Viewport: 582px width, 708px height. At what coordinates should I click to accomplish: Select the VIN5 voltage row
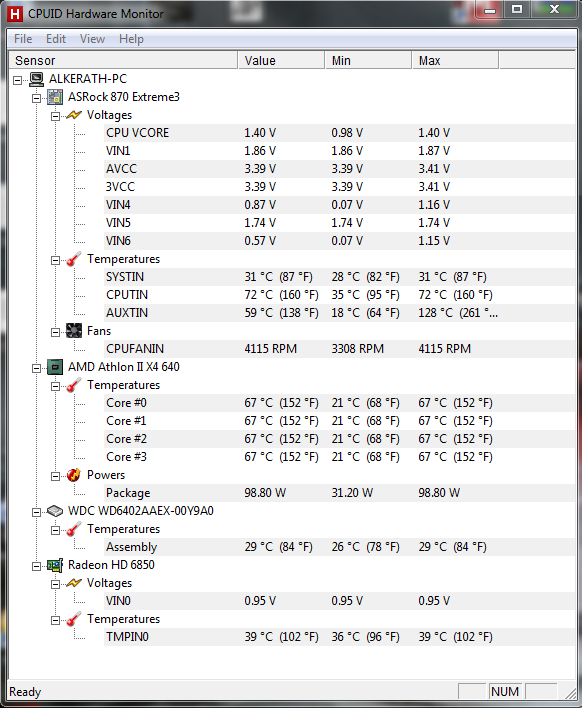click(340, 223)
